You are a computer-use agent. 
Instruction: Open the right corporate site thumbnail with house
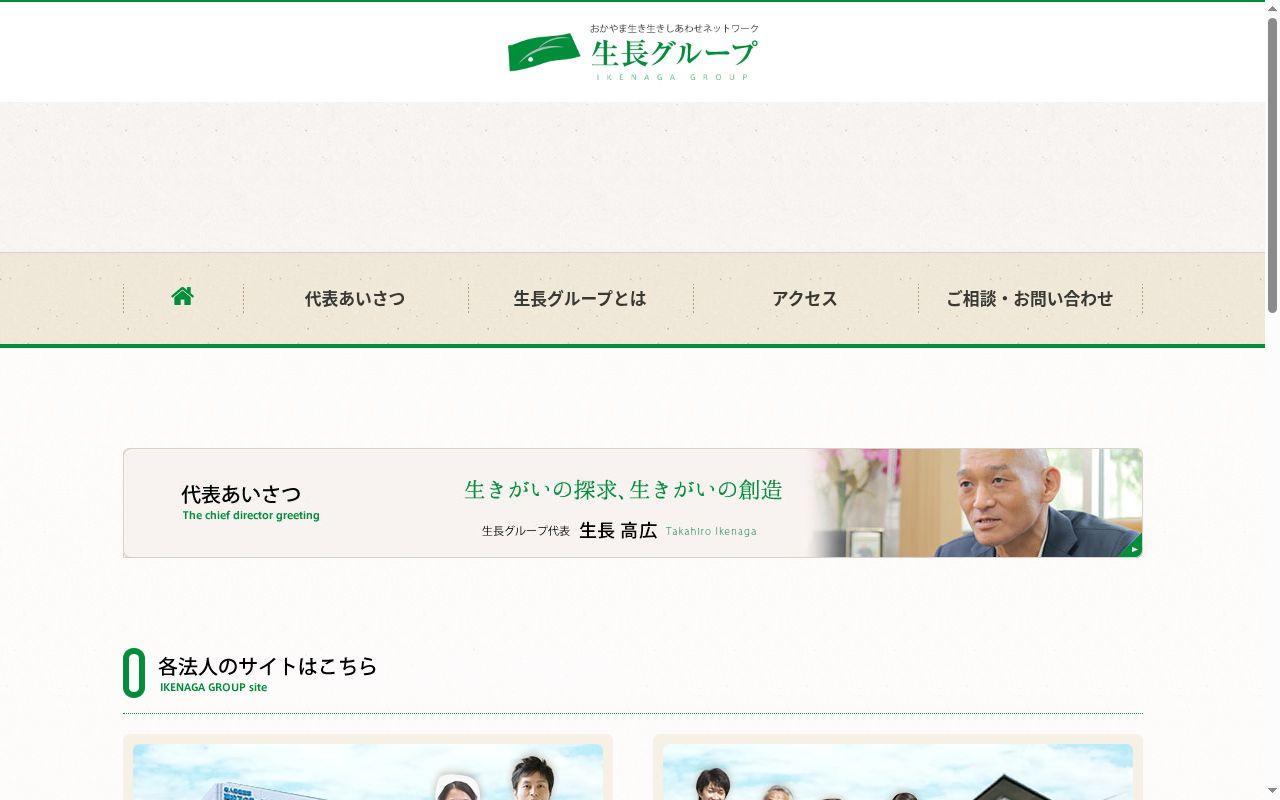coord(898,772)
